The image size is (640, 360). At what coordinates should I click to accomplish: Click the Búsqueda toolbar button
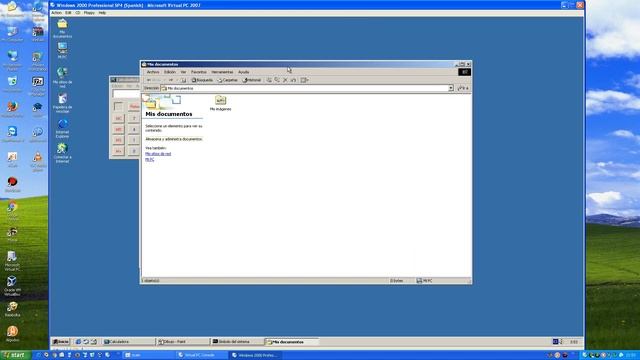click(x=202, y=80)
